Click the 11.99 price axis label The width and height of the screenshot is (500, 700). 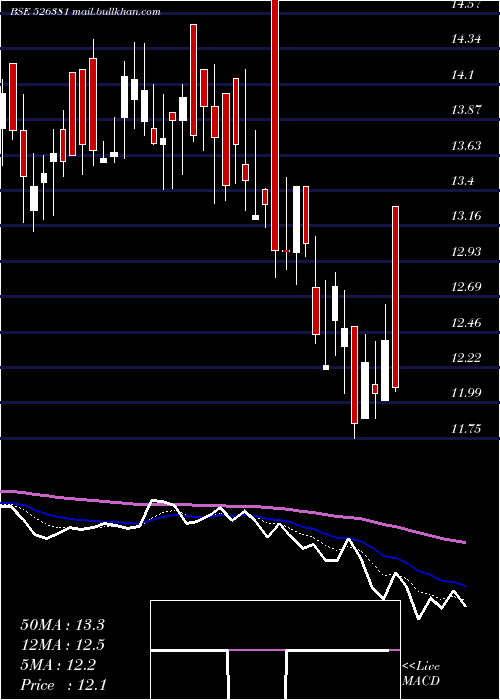pos(466,393)
